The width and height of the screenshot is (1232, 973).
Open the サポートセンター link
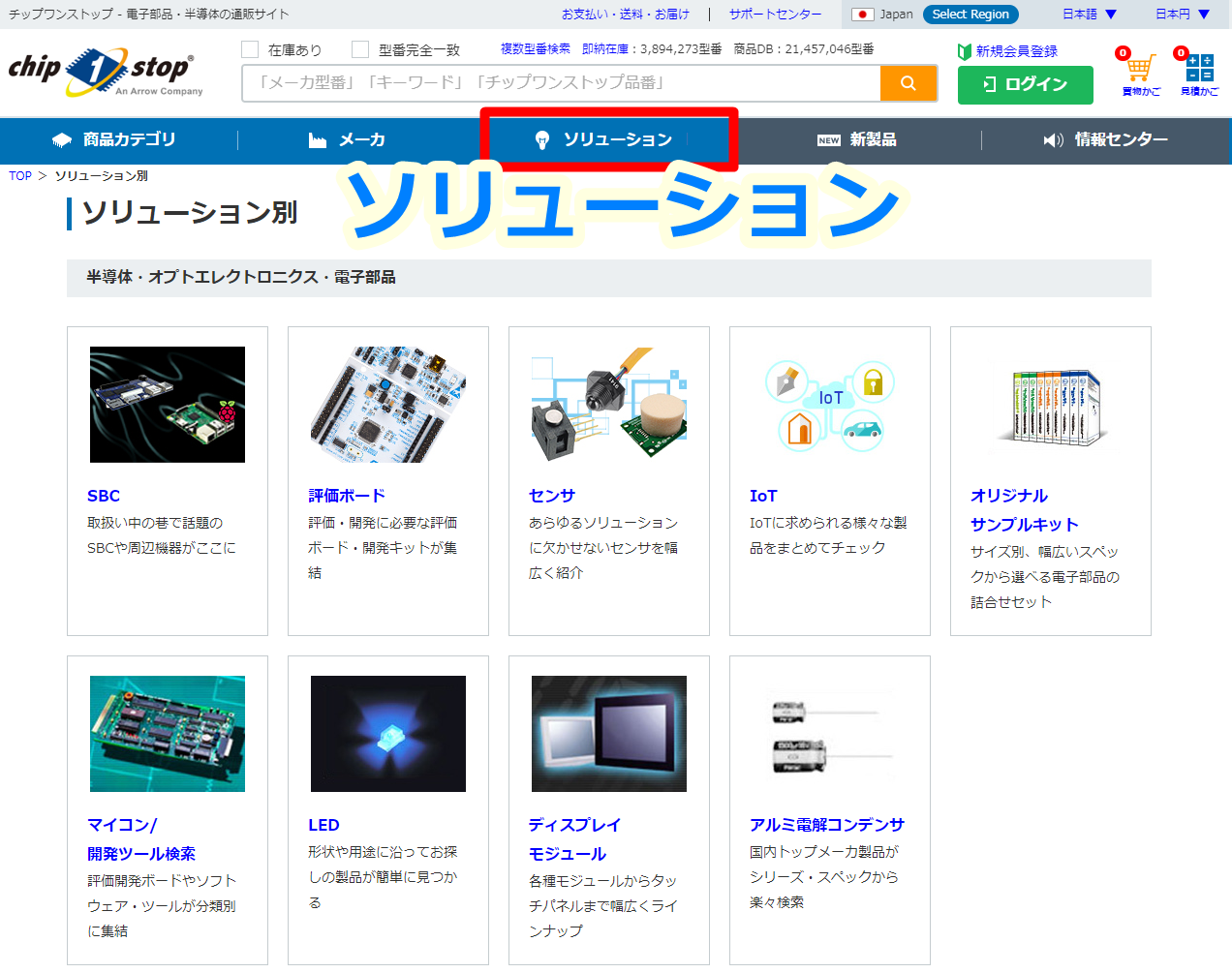[775, 15]
